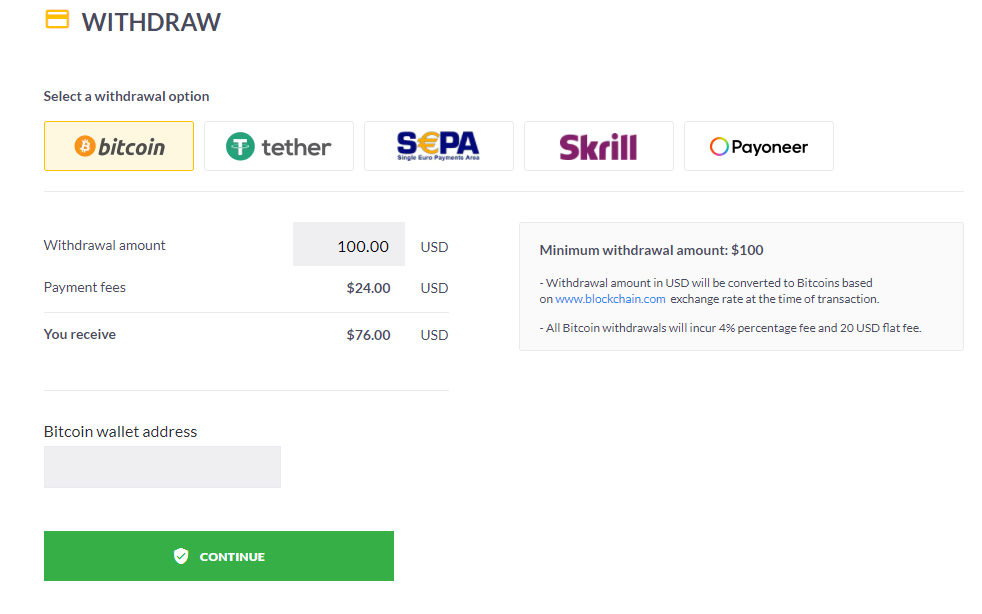982x614 pixels.
Task: Choose the SEPA withdrawal option
Action: (438, 146)
